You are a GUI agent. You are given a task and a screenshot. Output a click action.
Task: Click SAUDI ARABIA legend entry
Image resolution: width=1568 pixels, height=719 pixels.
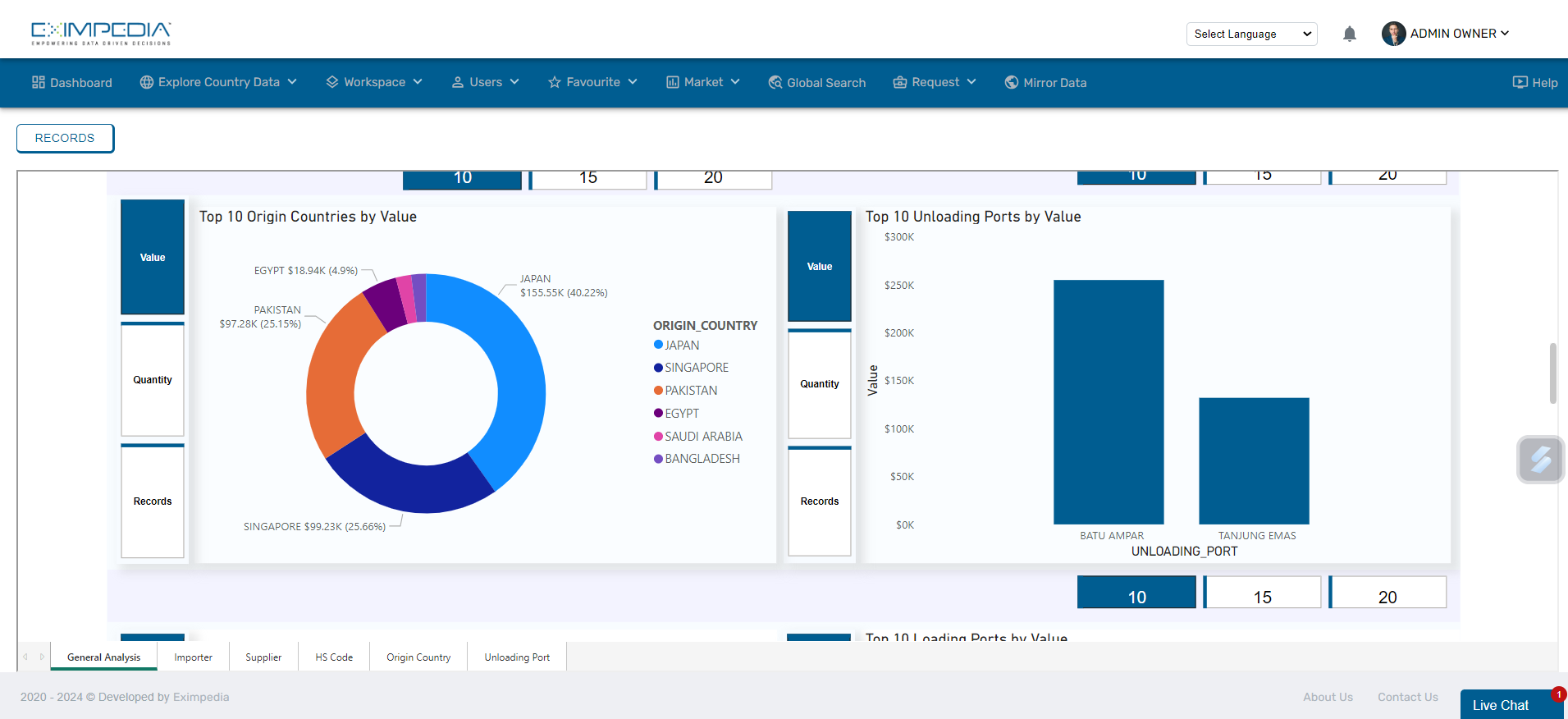[698, 437]
